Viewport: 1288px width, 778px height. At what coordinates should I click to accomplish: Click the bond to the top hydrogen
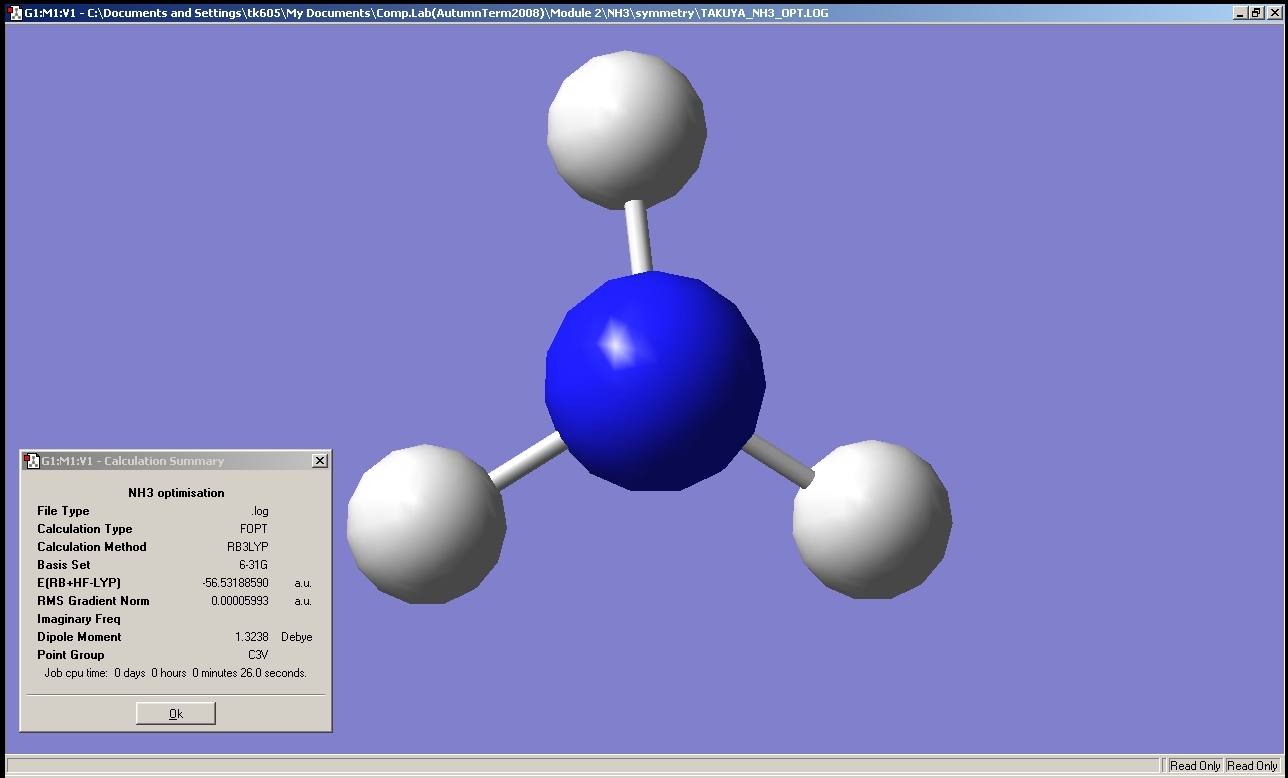click(638, 238)
